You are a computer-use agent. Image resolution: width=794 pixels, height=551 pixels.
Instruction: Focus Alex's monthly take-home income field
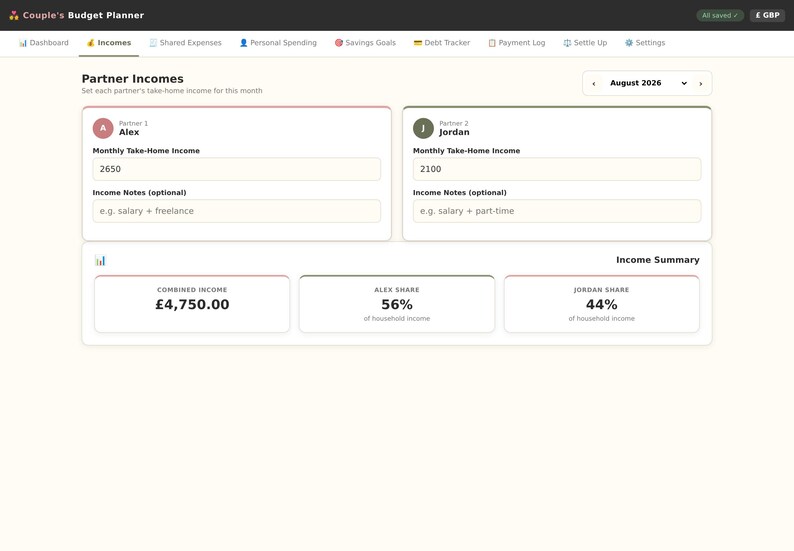click(236, 169)
